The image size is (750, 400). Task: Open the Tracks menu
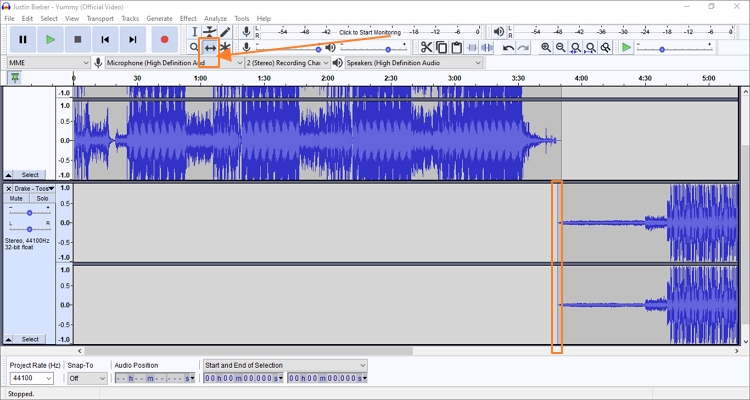[130, 18]
